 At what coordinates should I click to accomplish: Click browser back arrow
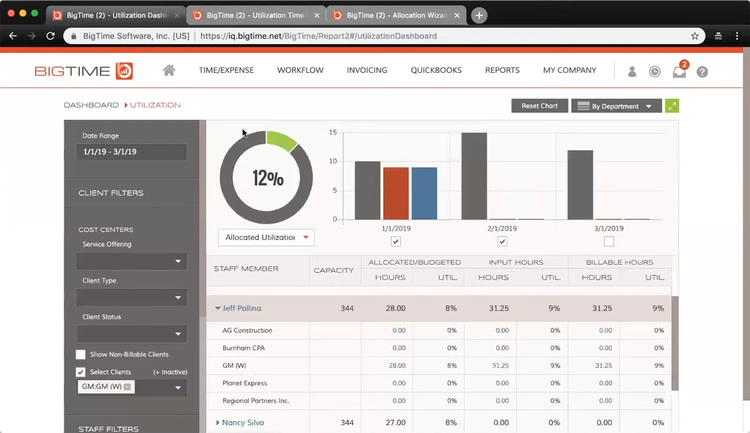[x=13, y=36]
